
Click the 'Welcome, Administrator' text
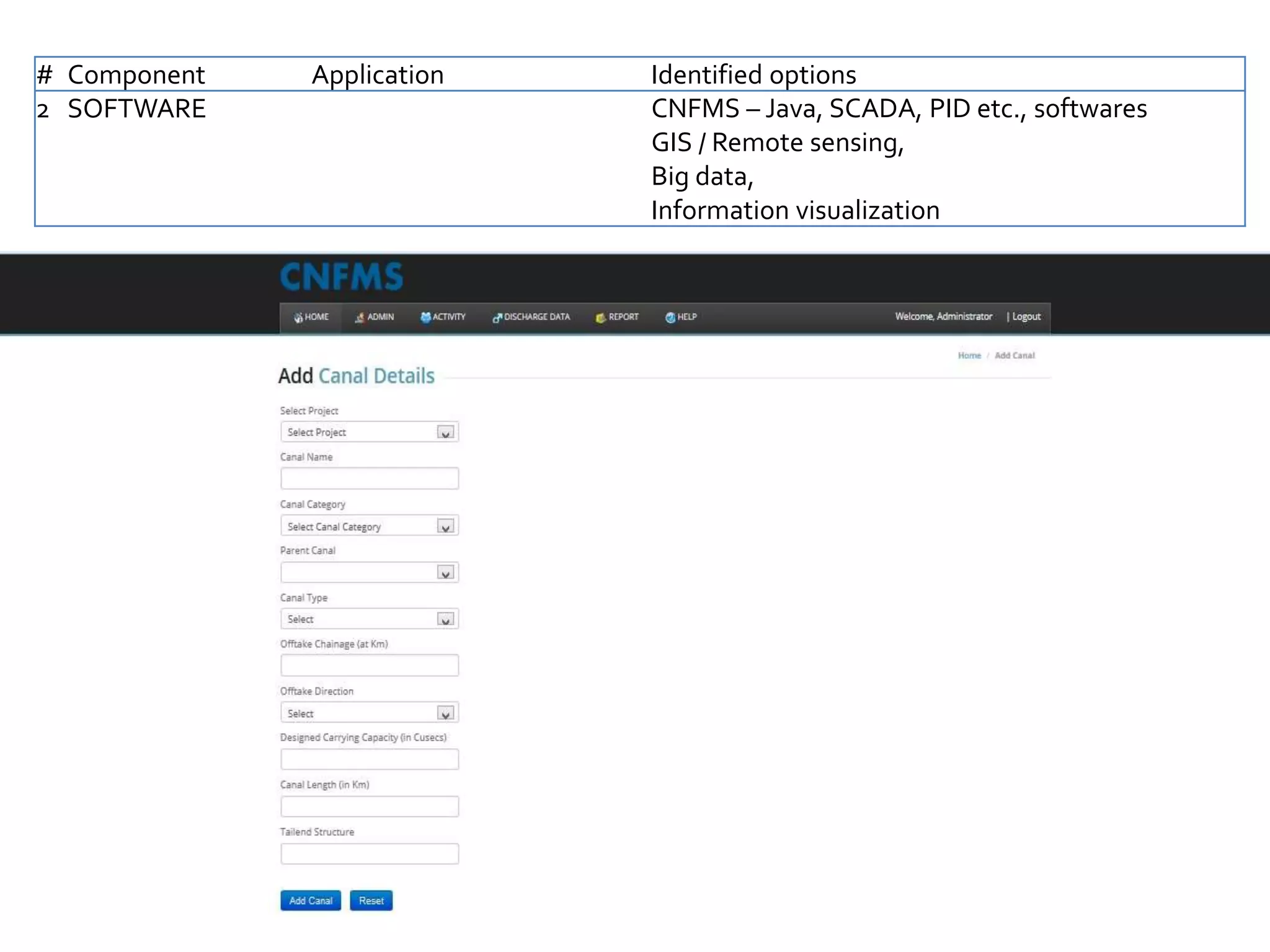943,316
